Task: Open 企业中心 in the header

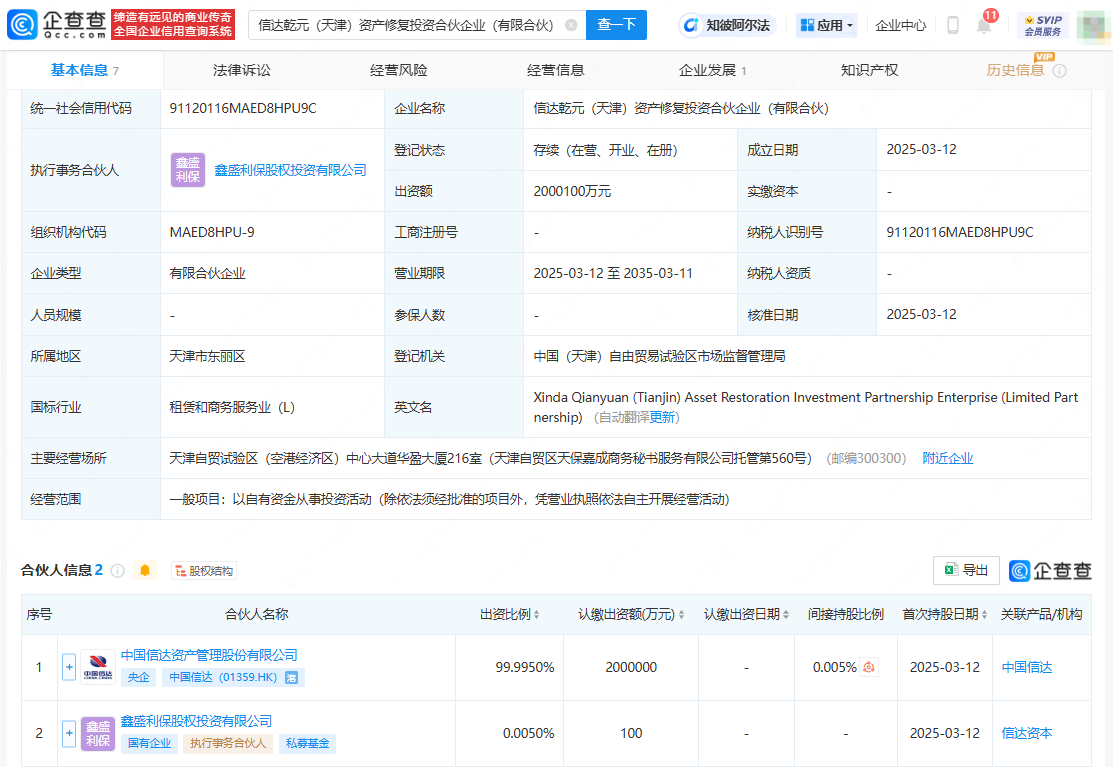Action: point(901,26)
